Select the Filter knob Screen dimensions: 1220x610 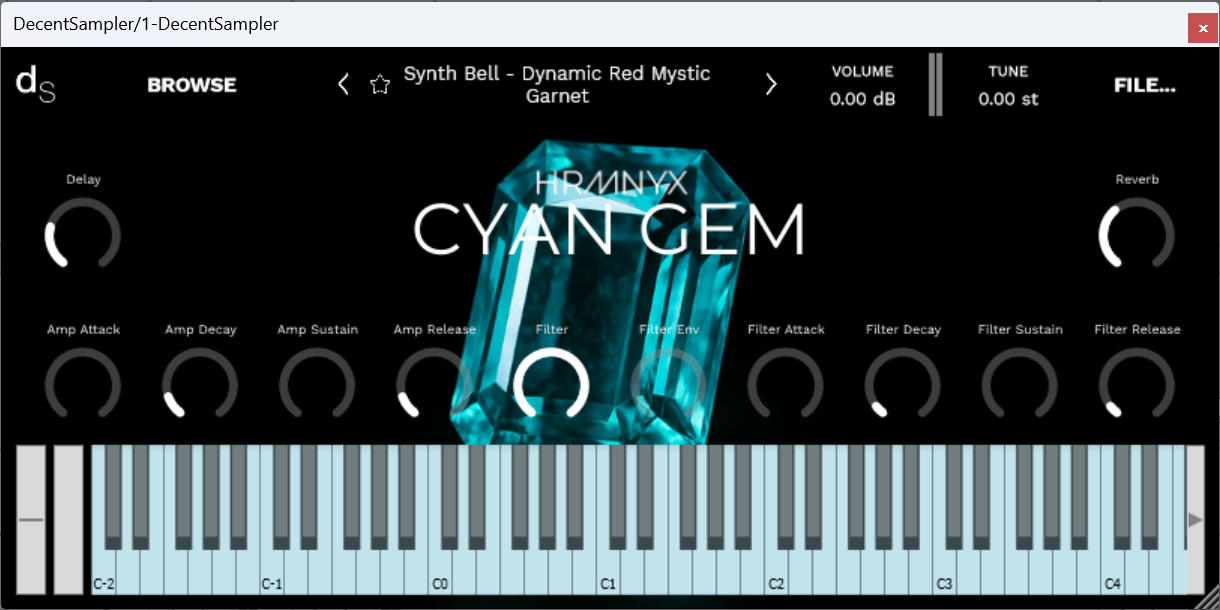point(551,385)
